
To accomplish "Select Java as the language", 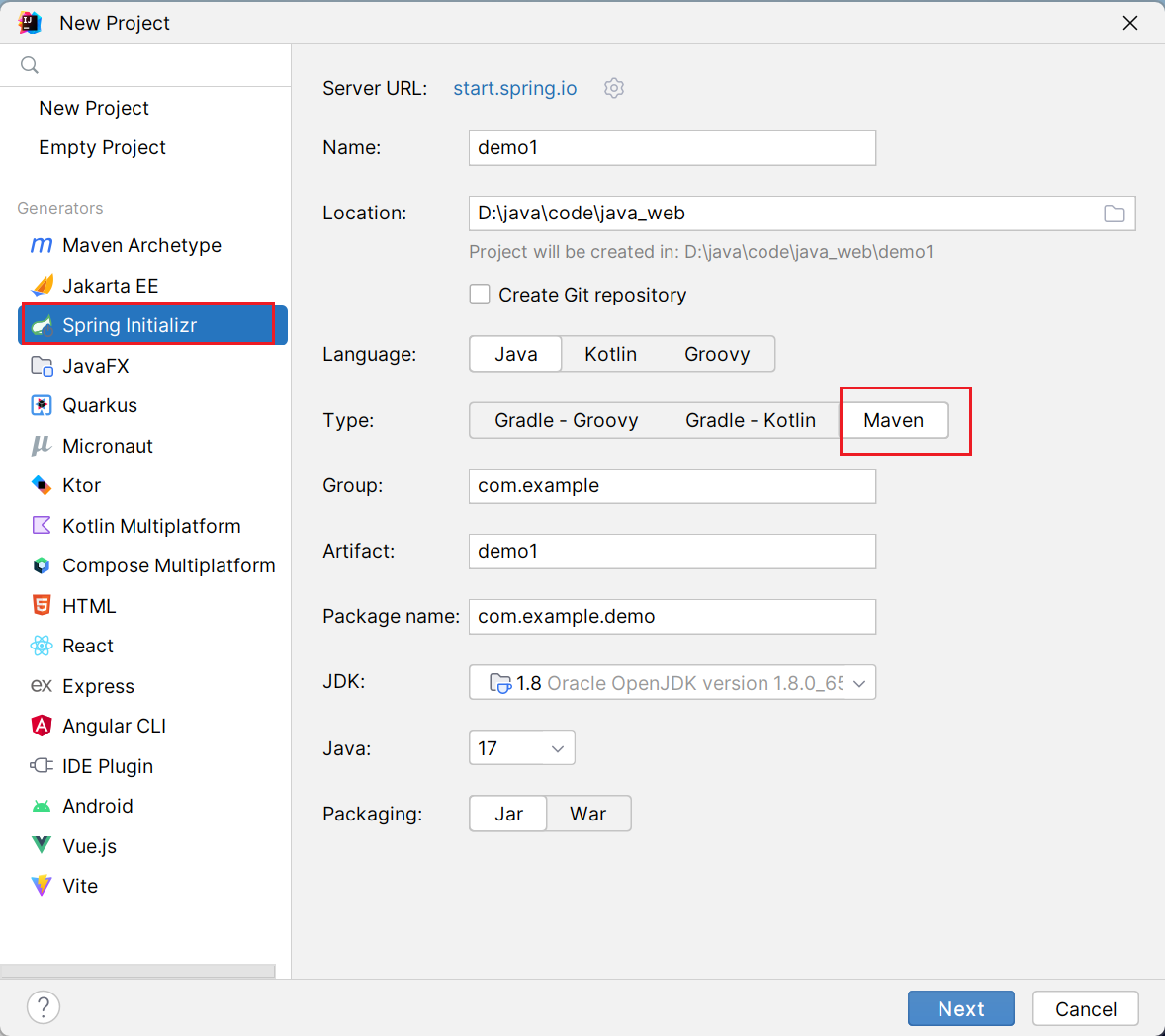I will [x=515, y=354].
